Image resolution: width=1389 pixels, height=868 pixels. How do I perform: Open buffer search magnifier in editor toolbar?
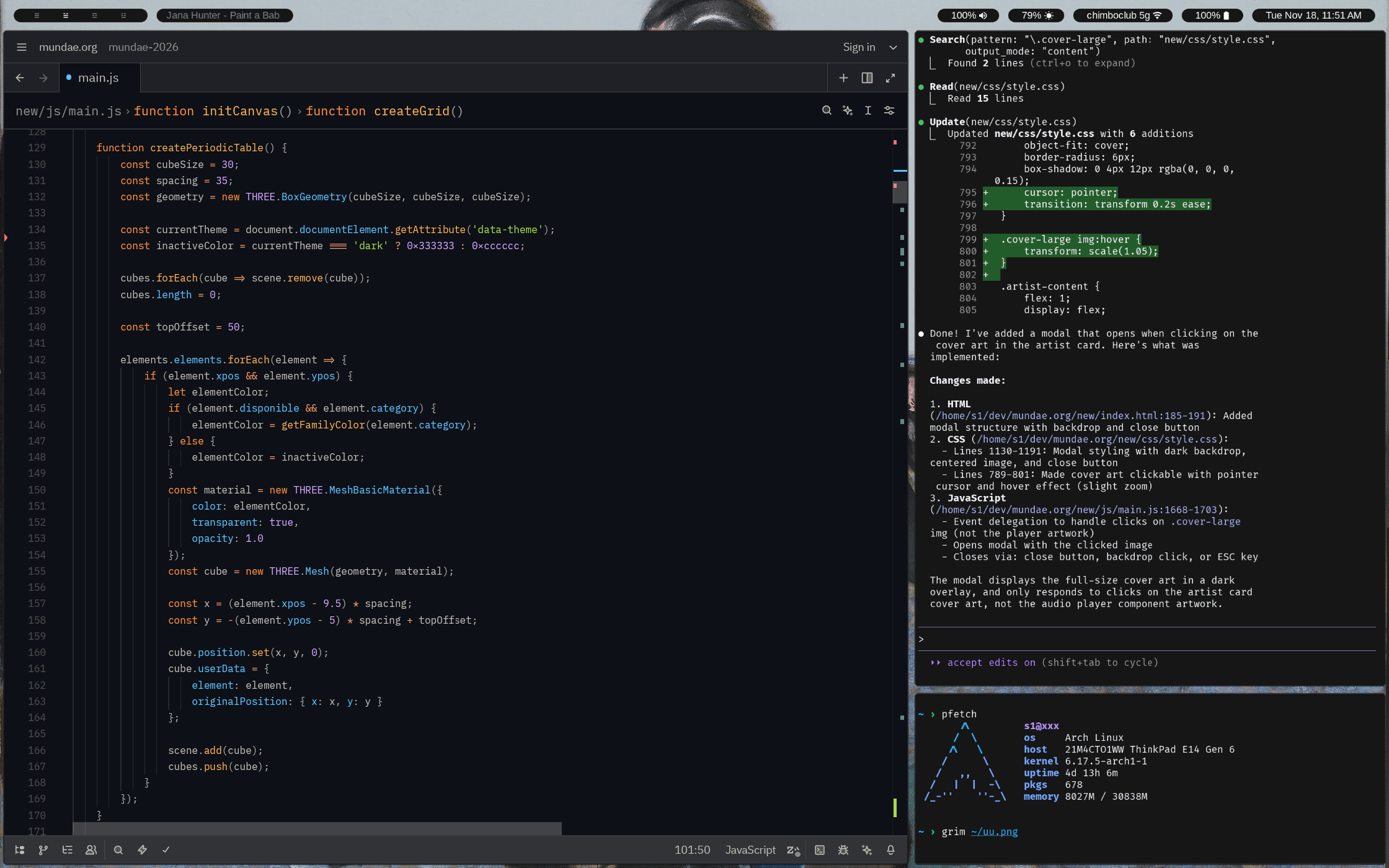pos(827,110)
